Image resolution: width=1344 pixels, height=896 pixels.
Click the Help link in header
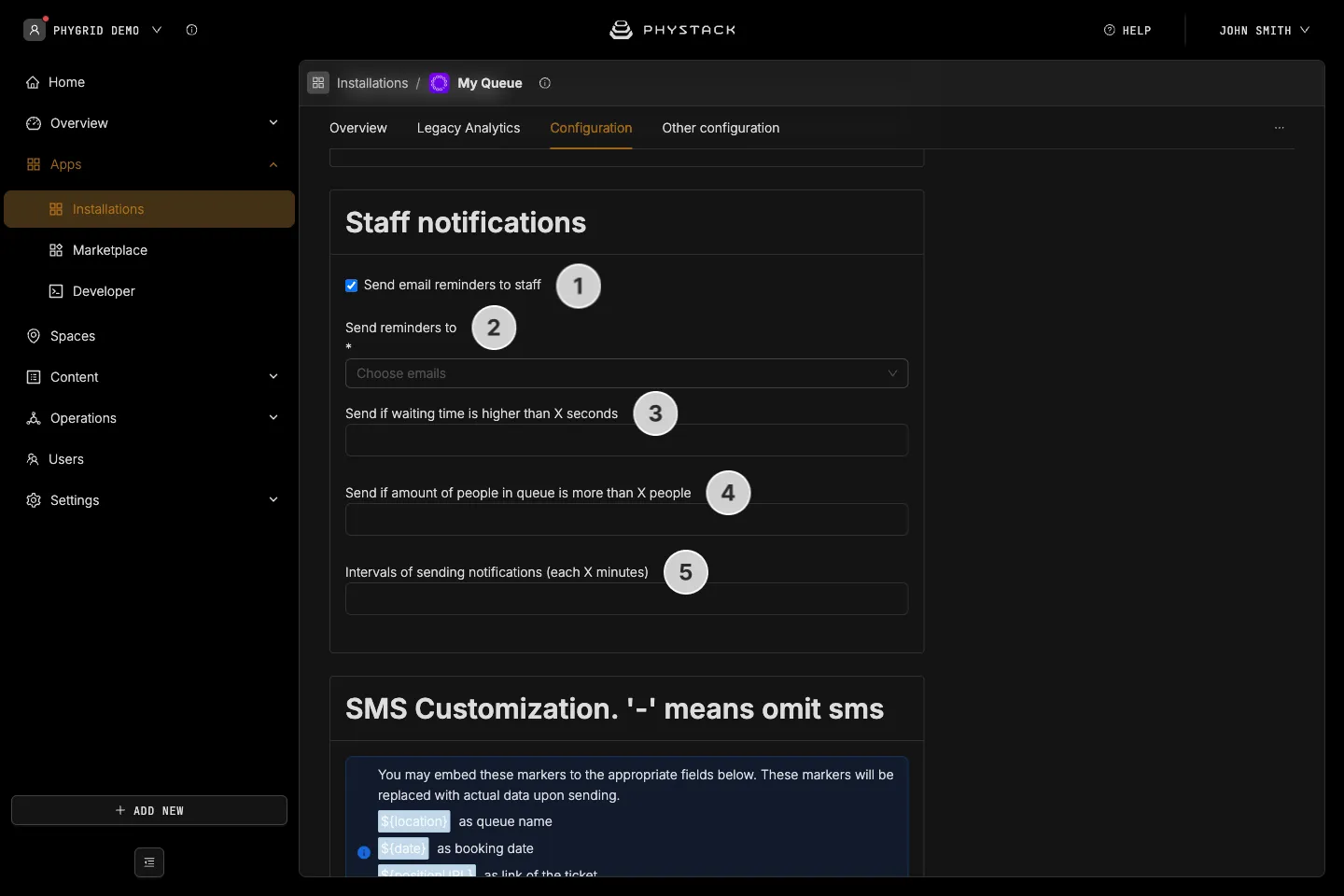(x=1127, y=30)
